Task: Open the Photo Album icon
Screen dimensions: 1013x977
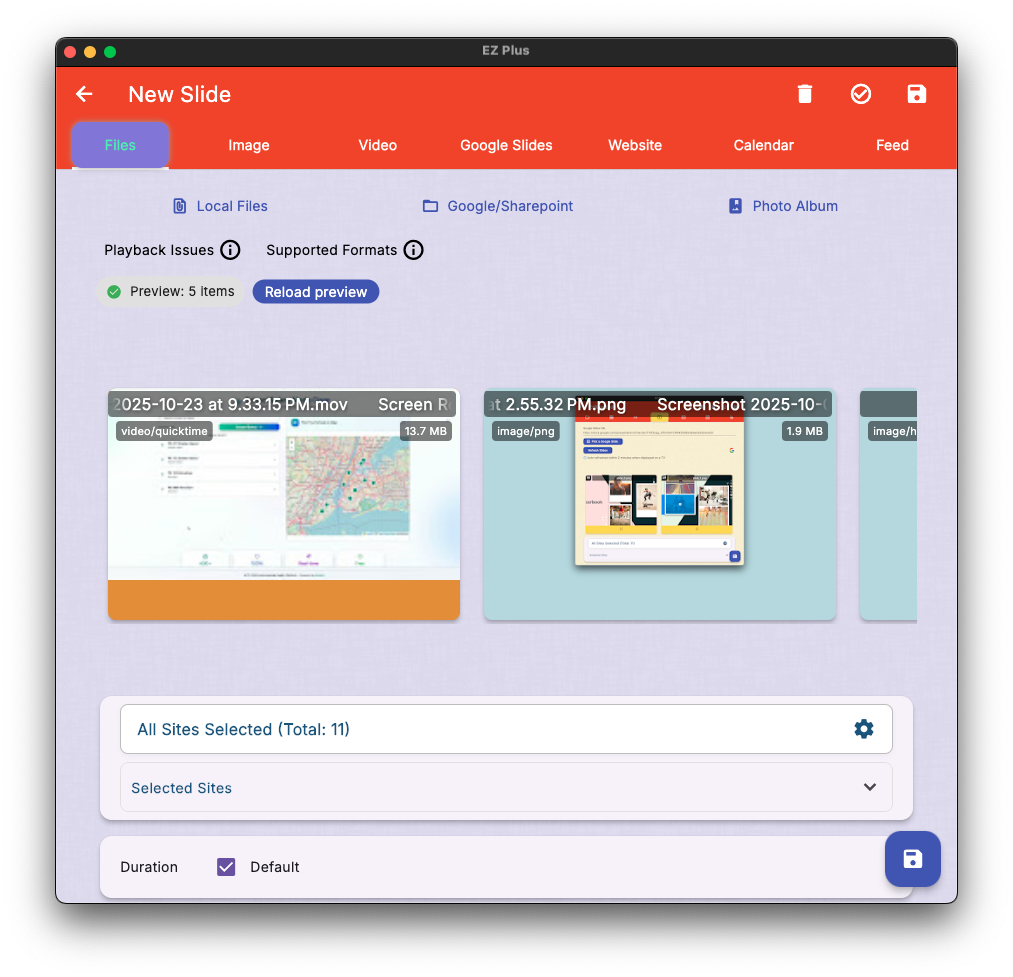Action: [x=735, y=205]
